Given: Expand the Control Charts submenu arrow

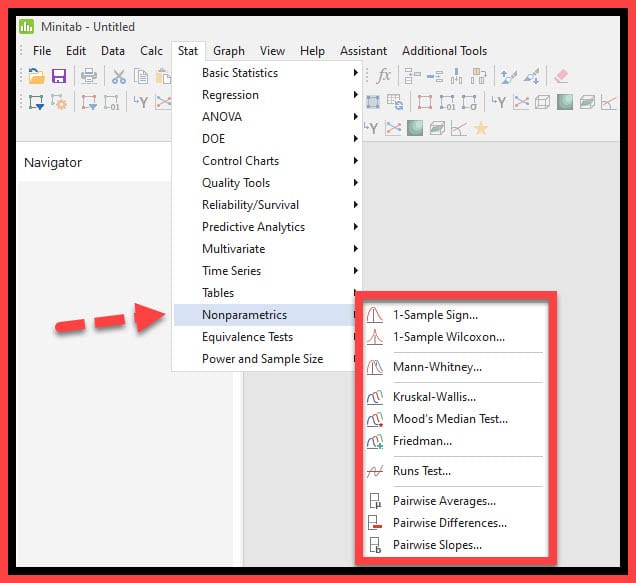Looking at the screenshot, I should [x=356, y=161].
